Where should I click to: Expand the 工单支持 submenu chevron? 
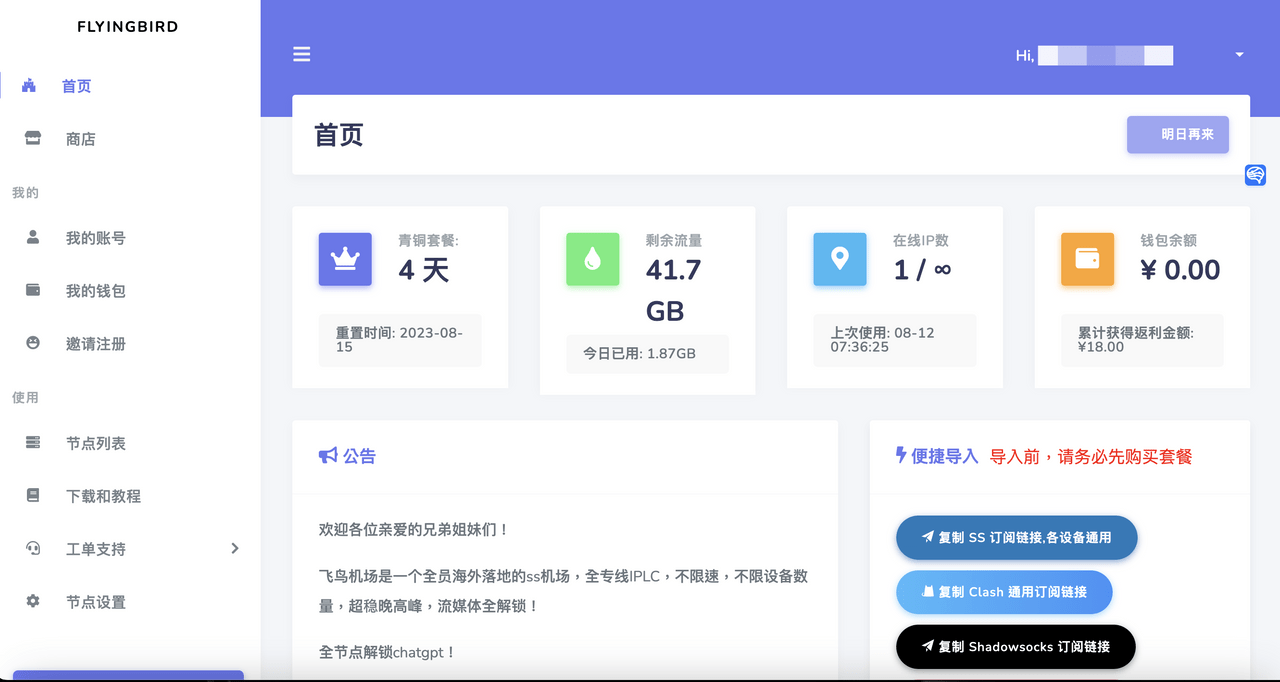click(235, 549)
